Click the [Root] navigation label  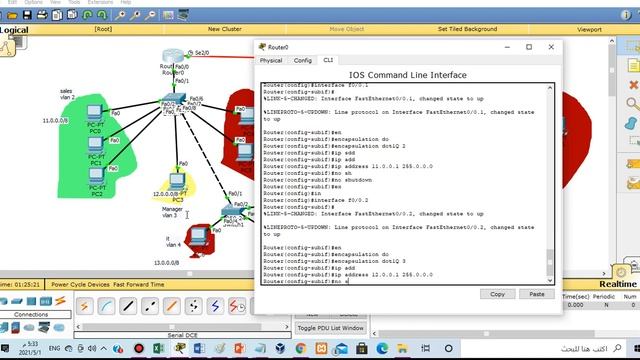[103, 29]
